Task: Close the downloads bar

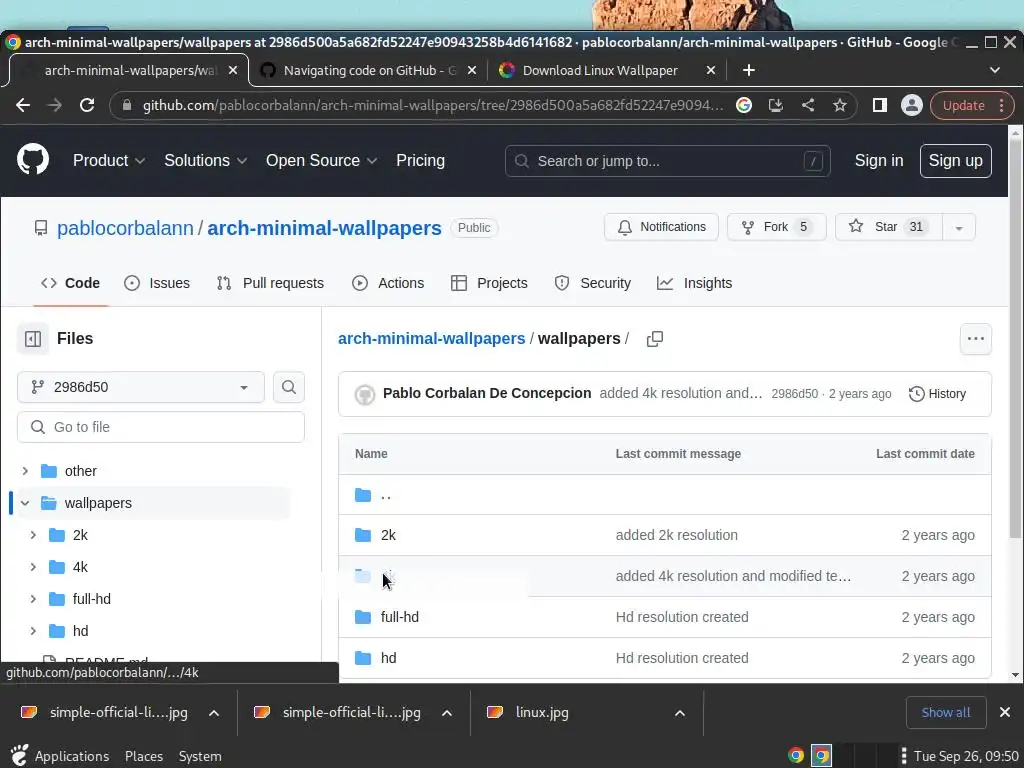Action: (1004, 712)
